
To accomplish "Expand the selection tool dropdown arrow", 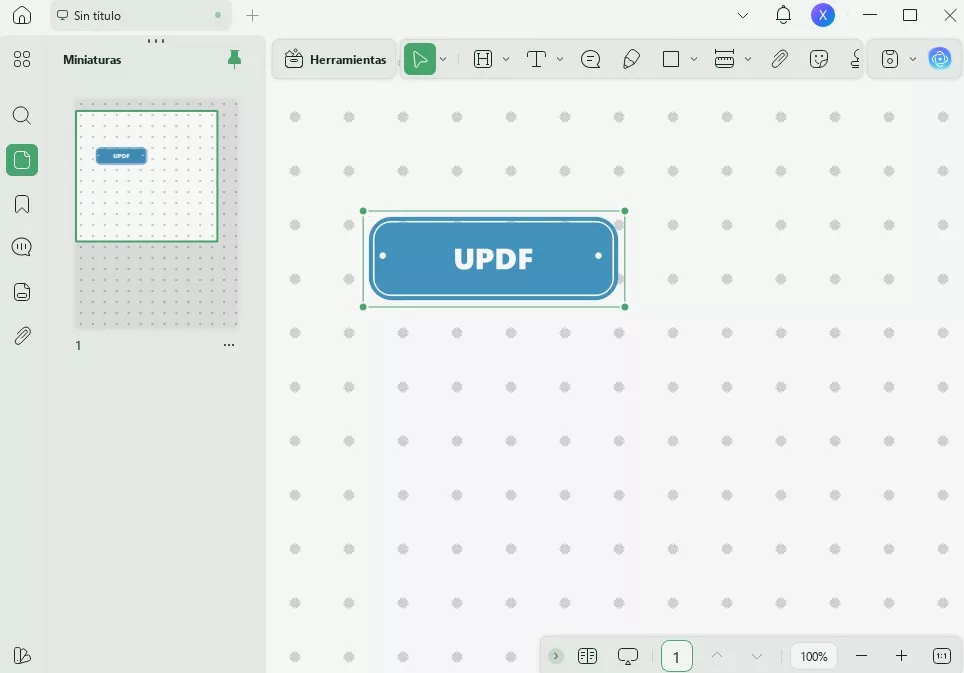I will (x=443, y=59).
